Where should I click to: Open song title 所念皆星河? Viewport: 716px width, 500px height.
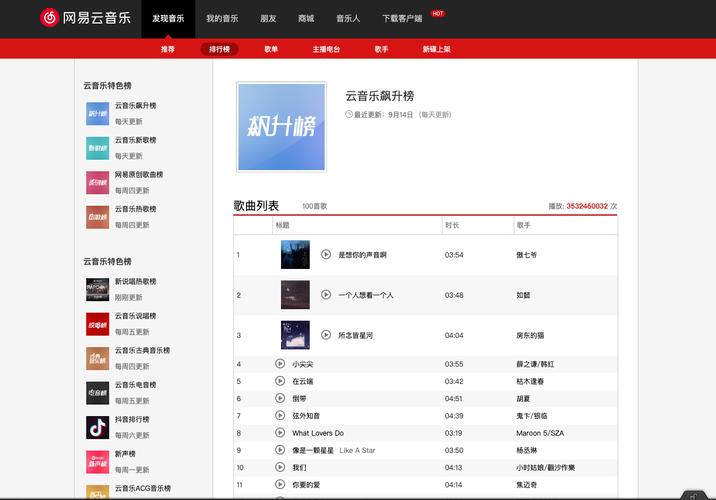355,335
